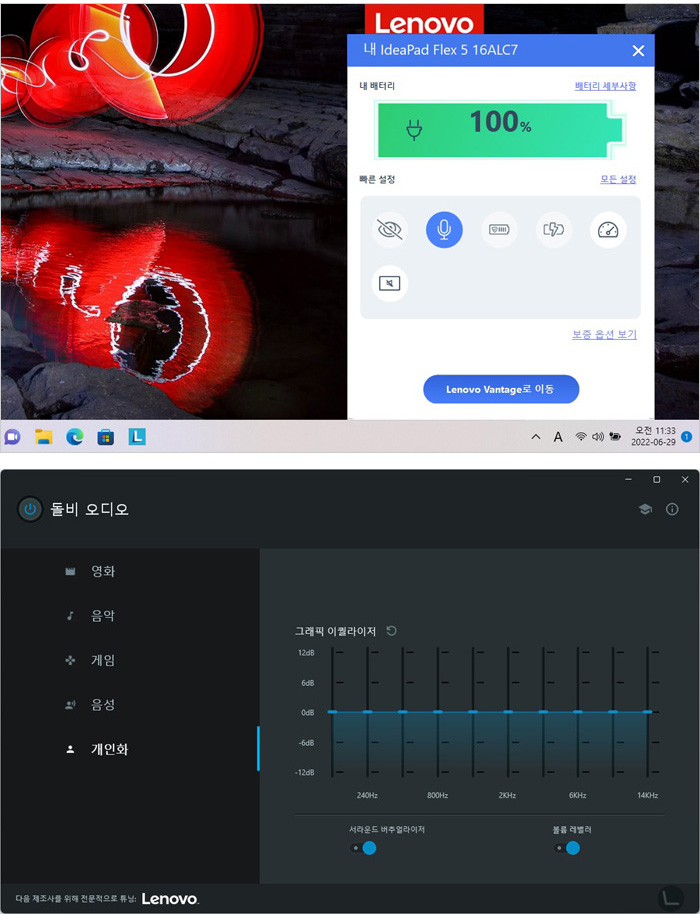Click the 2KHz equalizer slider handle
The image size is (700, 918).
[x=507, y=712]
